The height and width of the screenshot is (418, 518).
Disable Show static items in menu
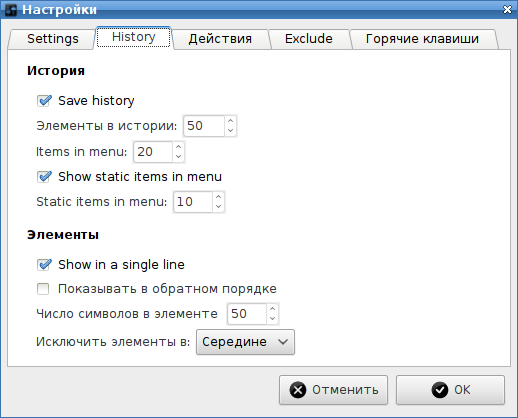(x=44, y=177)
